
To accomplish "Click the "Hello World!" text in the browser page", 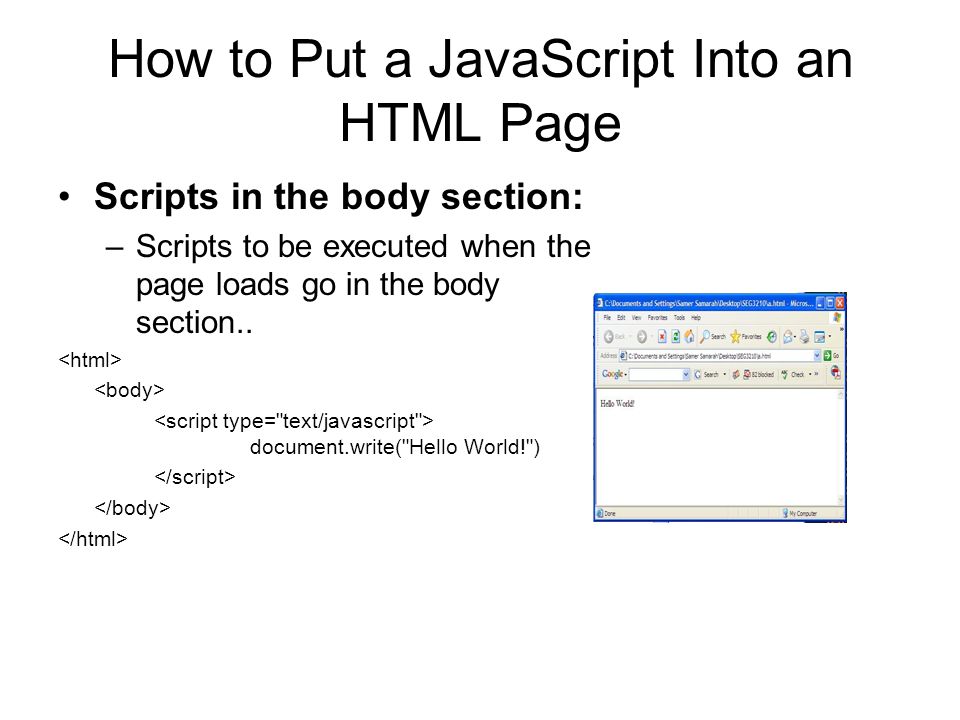I will click(x=617, y=403).
